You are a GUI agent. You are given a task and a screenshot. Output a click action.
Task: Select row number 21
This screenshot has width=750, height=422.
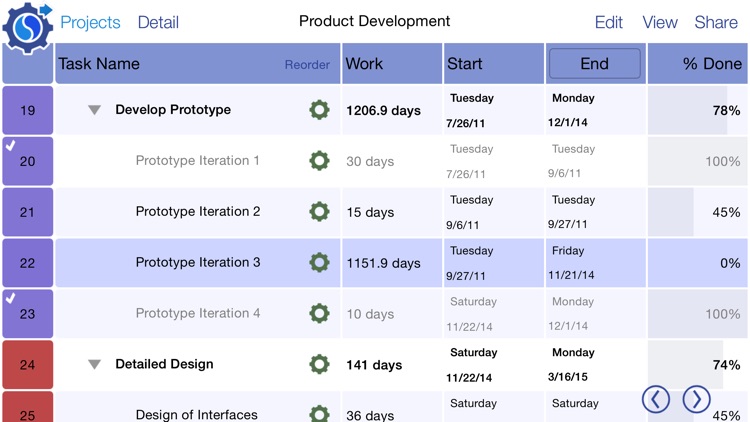pyautogui.click(x=28, y=212)
